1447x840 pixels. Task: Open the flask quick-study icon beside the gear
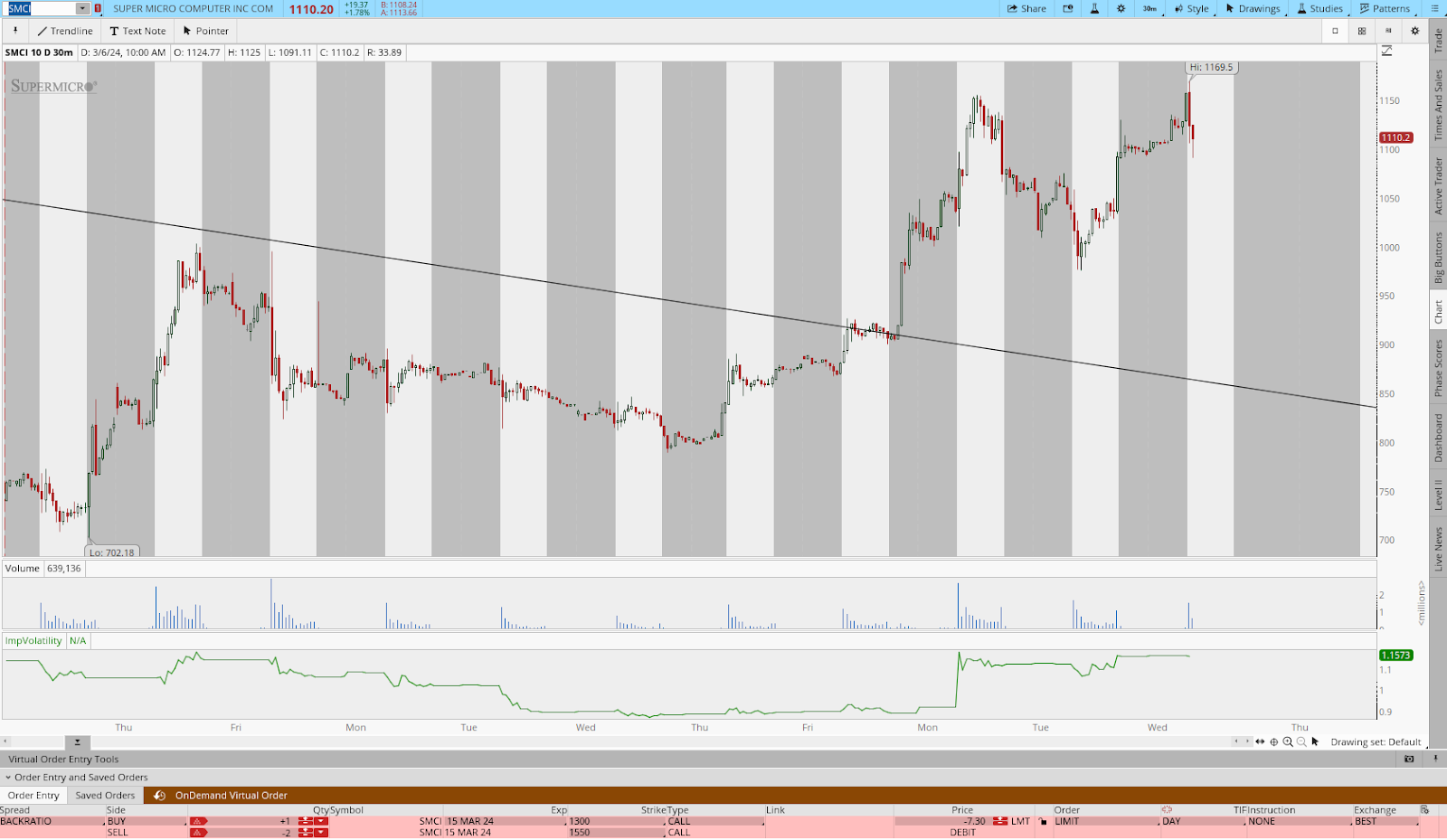click(x=1094, y=8)
